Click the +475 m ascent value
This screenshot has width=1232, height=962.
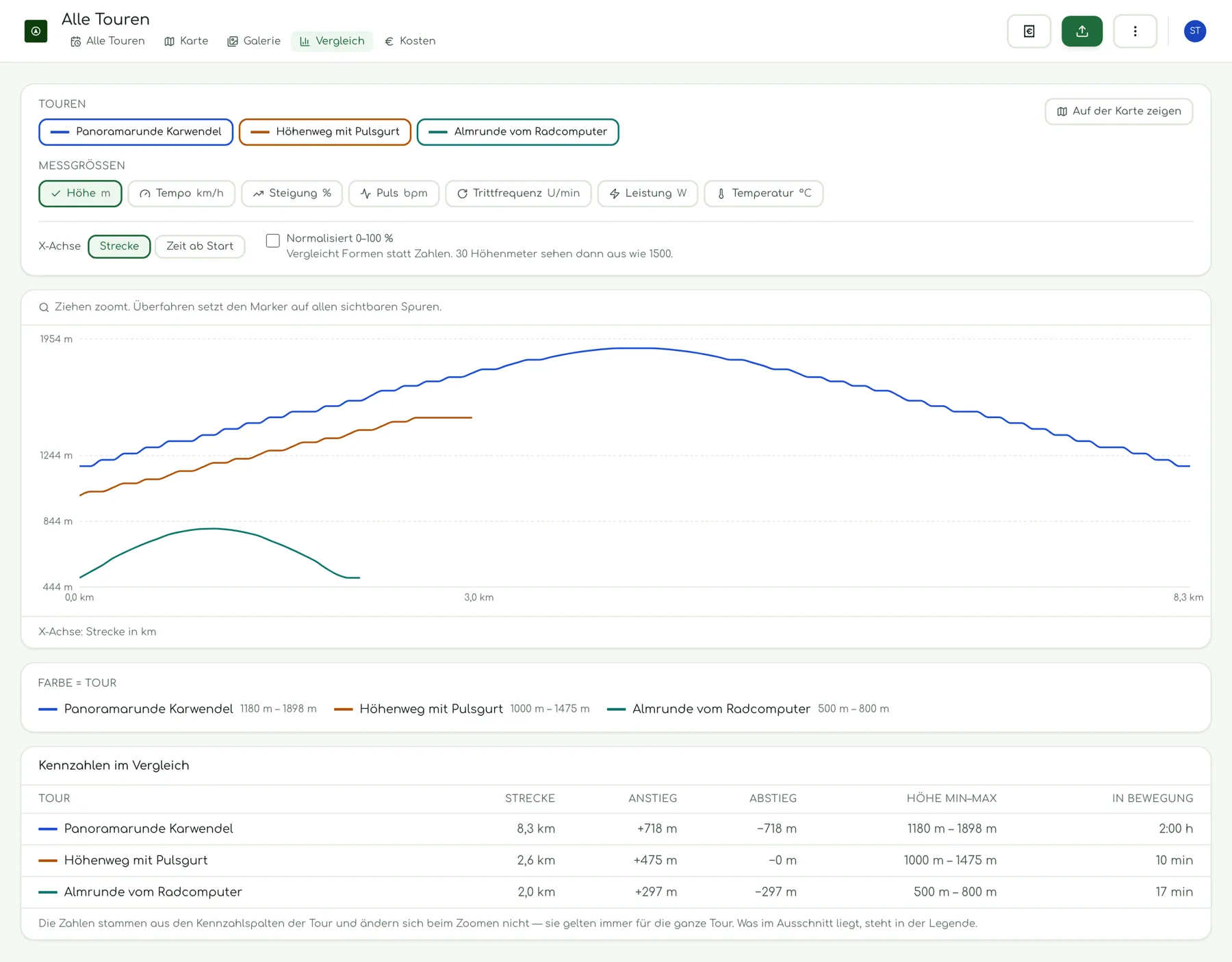point(655,860)
